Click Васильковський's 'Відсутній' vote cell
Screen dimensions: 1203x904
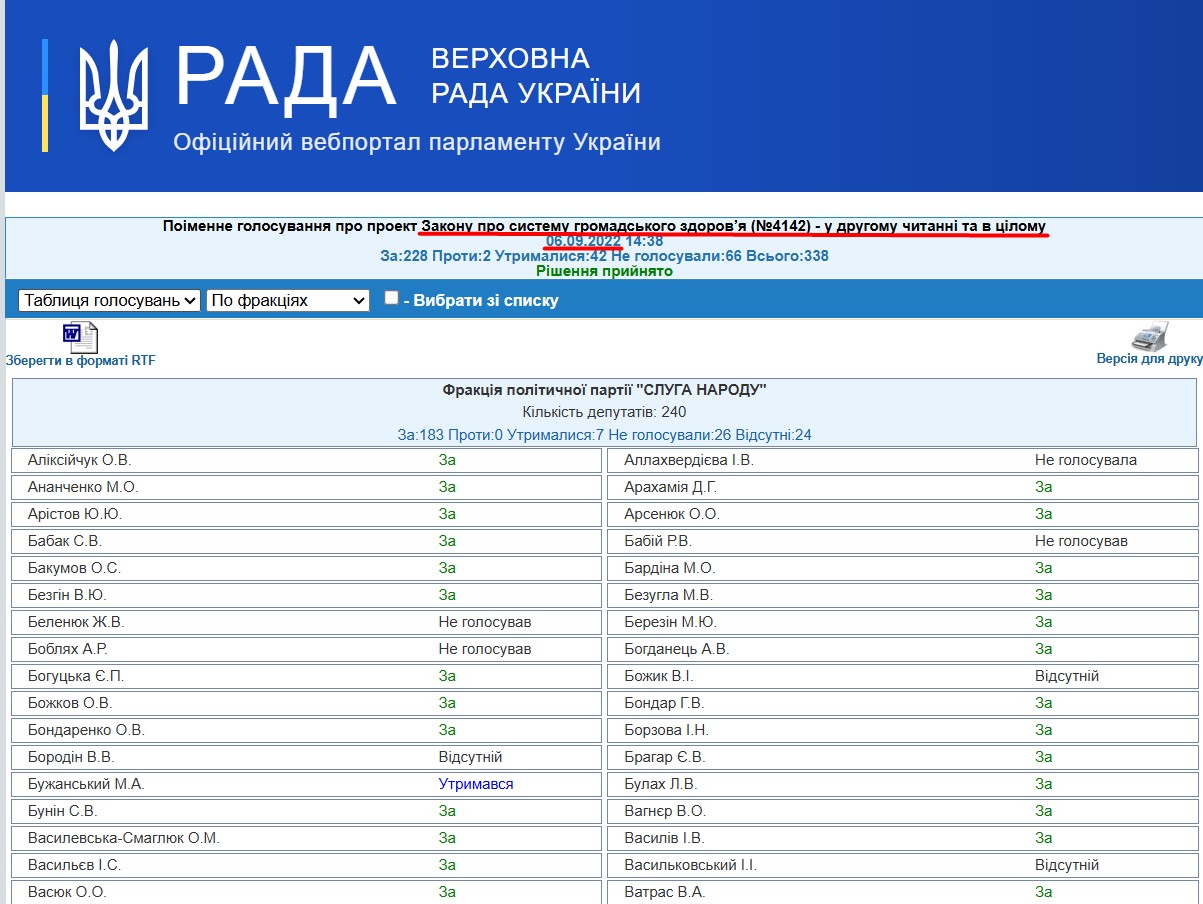1067,865
